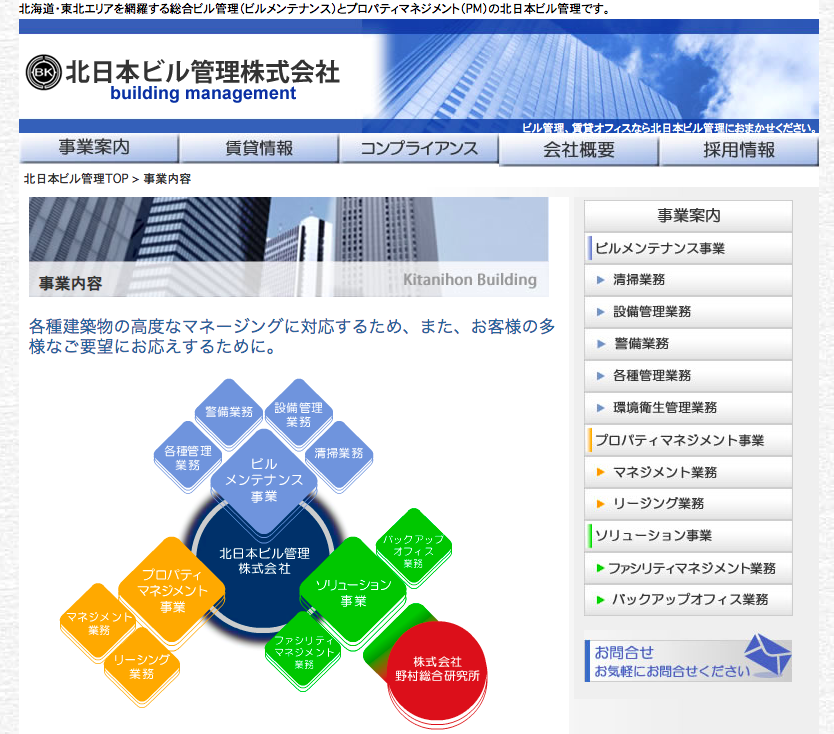Open the 採用情報 navigation tab
The image size is (834, 734).
739,150
